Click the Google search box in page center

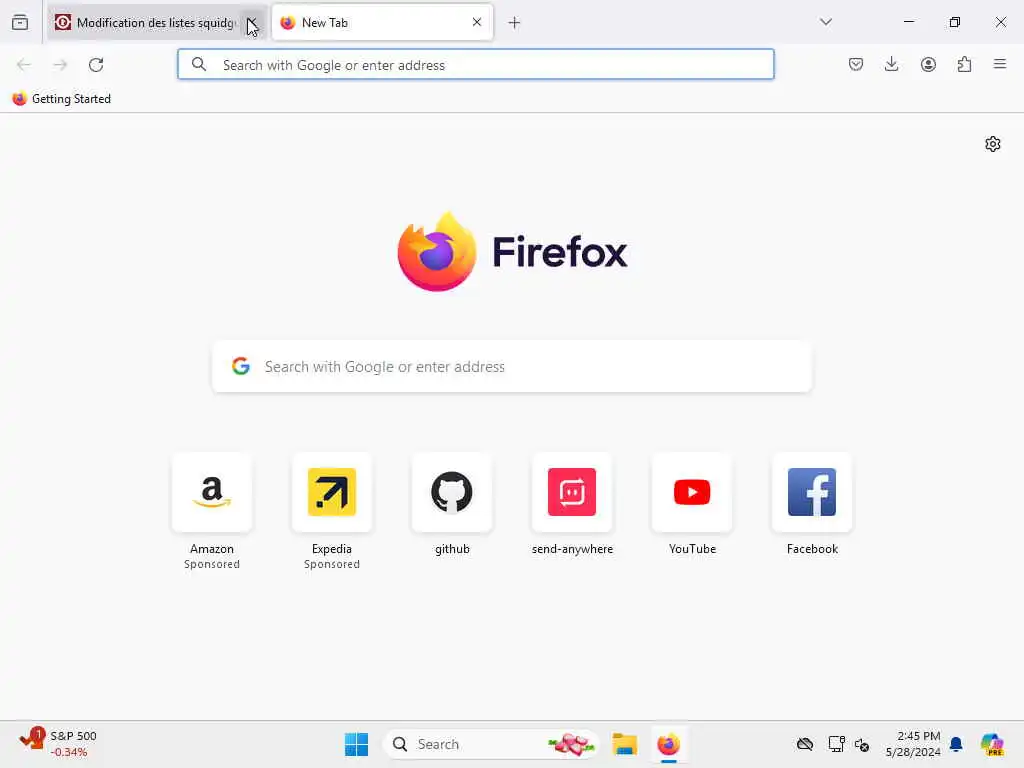(512, 366)
